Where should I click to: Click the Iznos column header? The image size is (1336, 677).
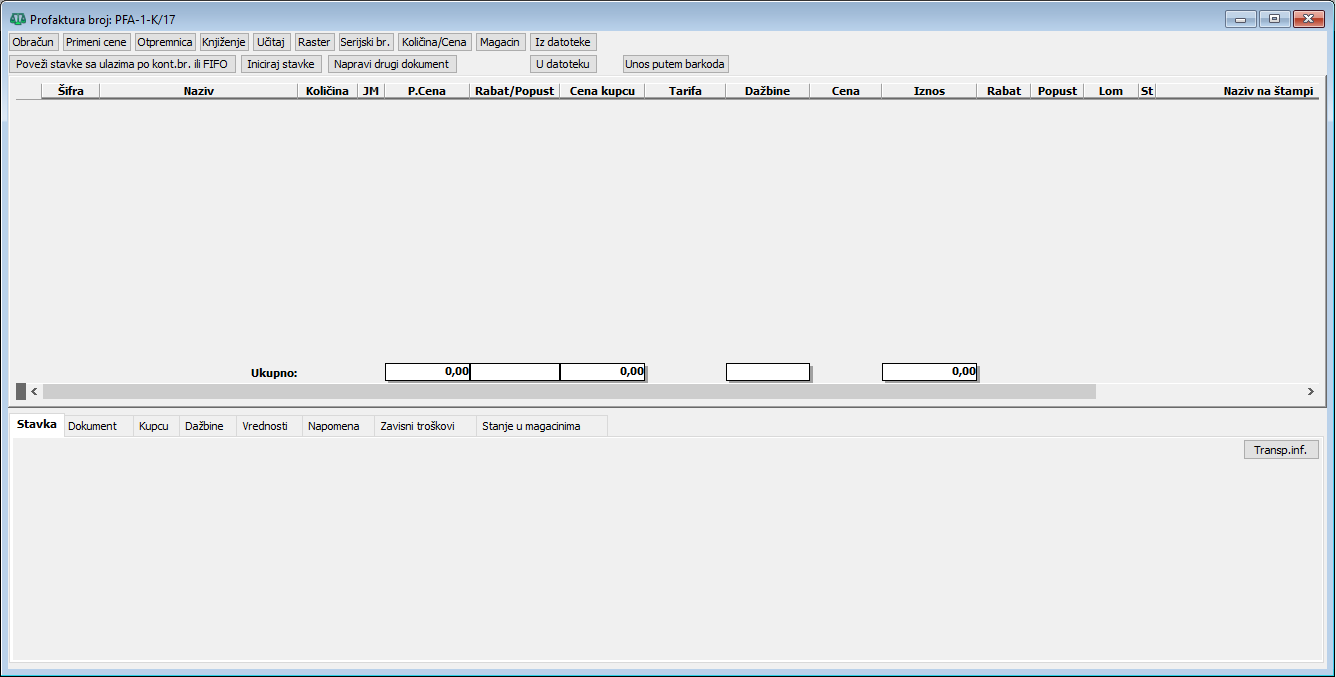pyautogui.click(x=929, y=91)
